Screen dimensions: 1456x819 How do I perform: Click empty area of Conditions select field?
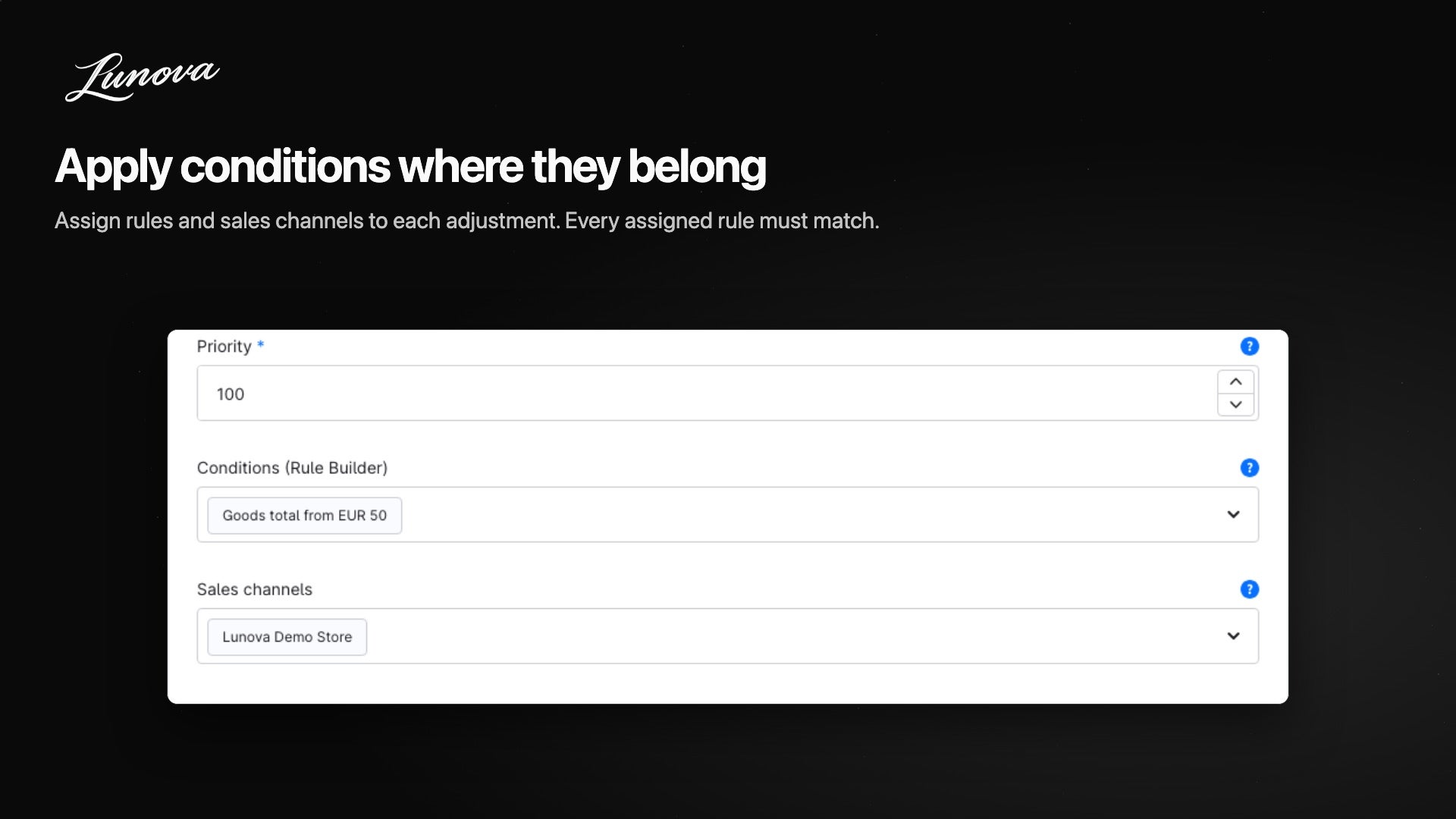point(804,515)
